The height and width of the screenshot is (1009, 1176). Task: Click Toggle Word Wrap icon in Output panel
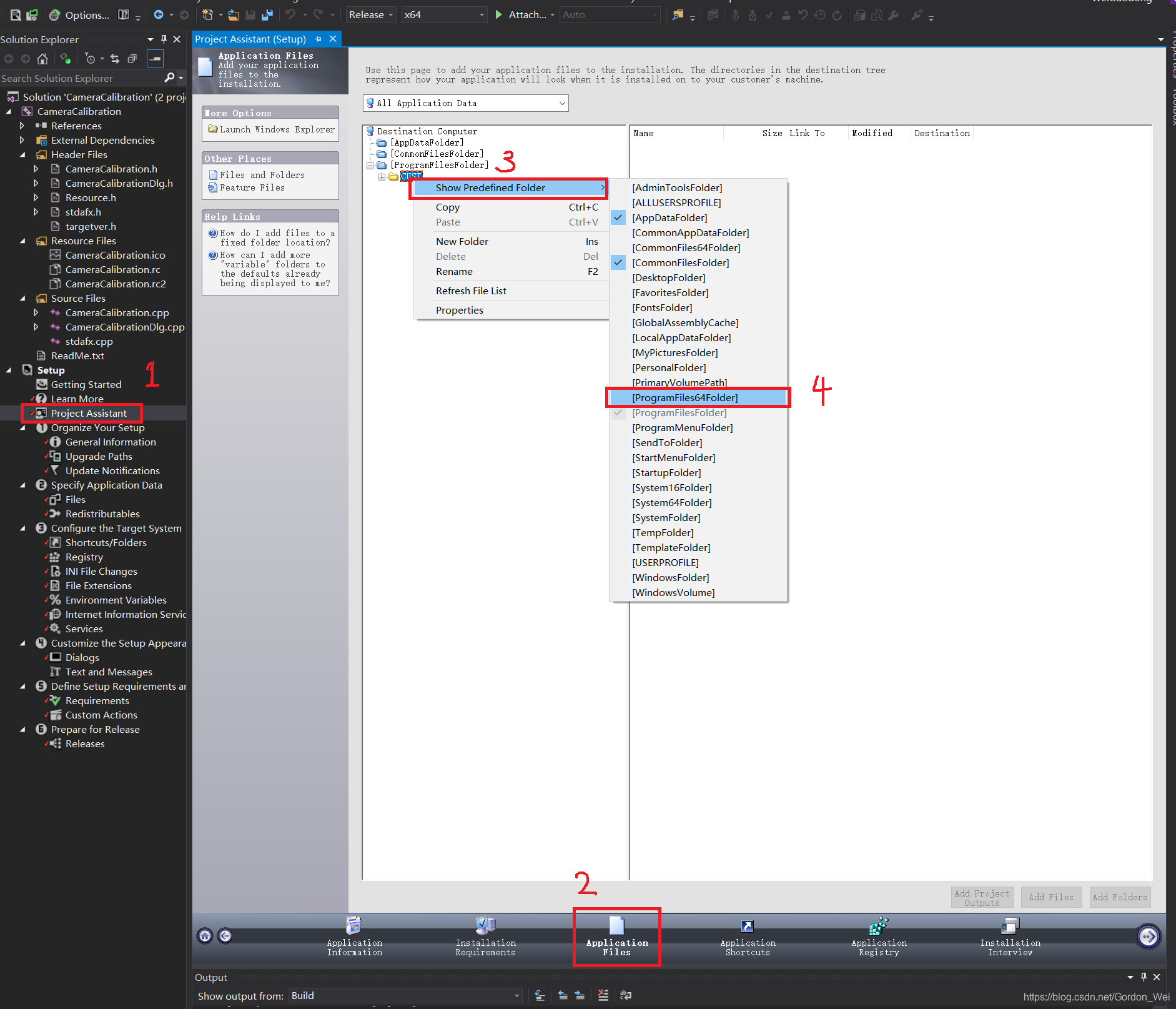point(626,995)
